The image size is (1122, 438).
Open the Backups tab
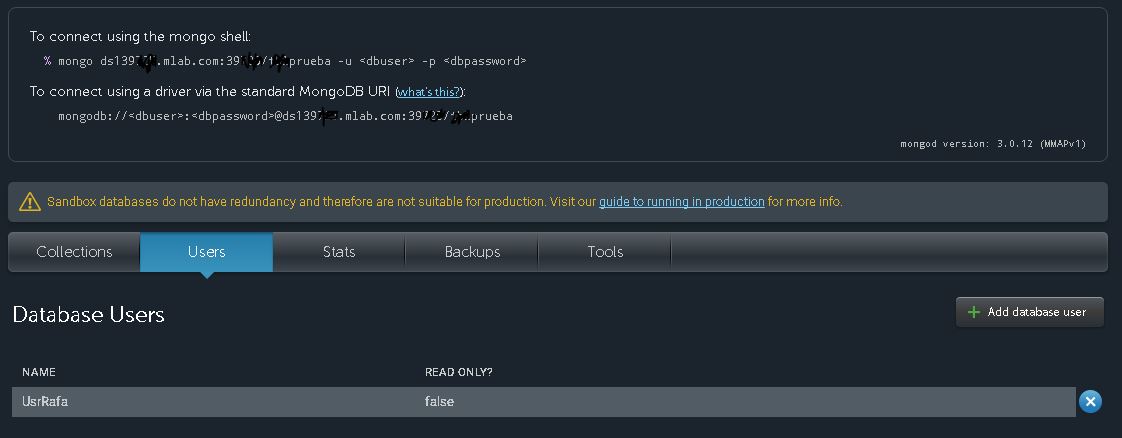click(x=472, y=252)
